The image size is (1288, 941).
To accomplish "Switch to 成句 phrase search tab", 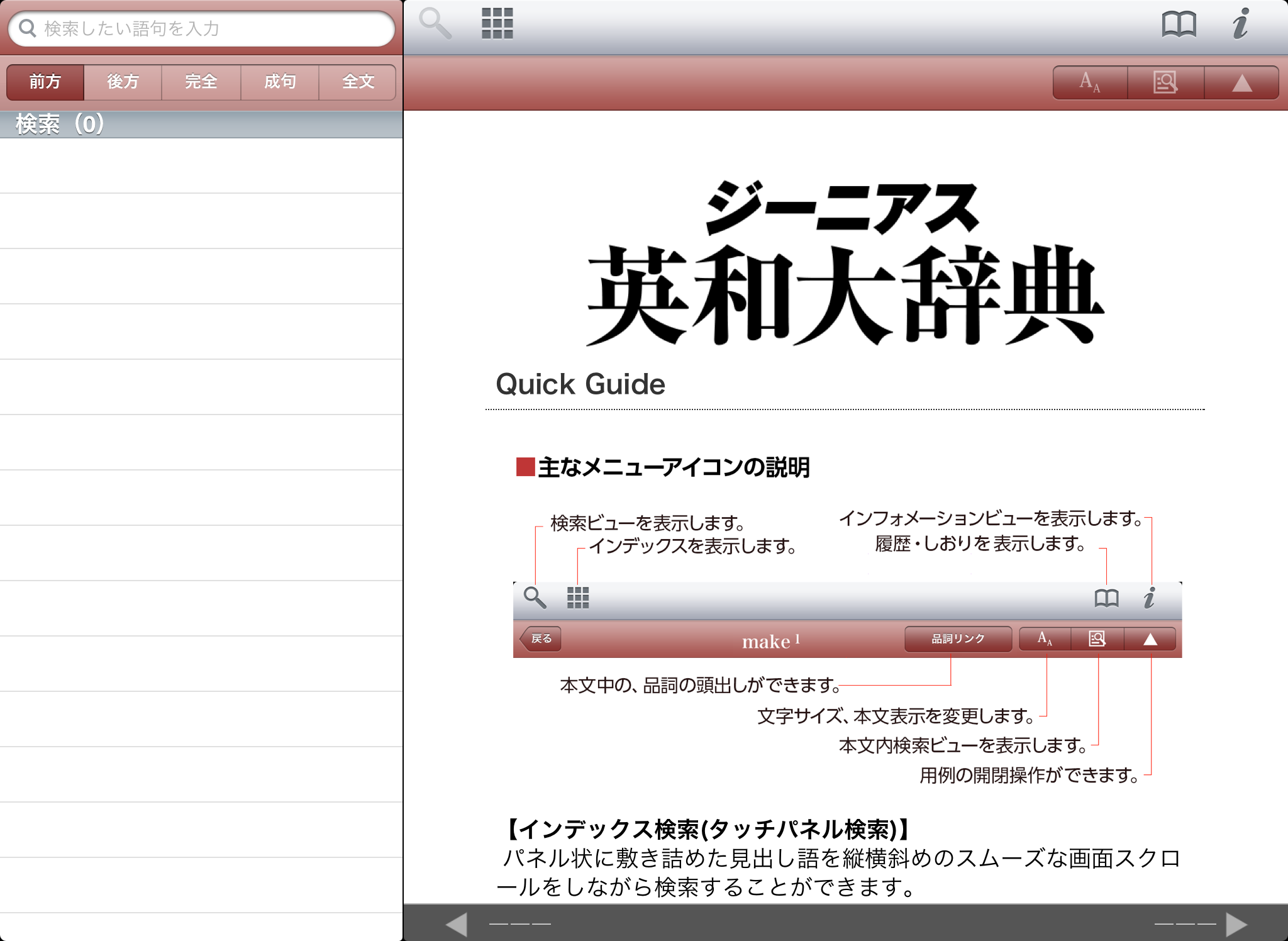I will (x=280, y=82).
